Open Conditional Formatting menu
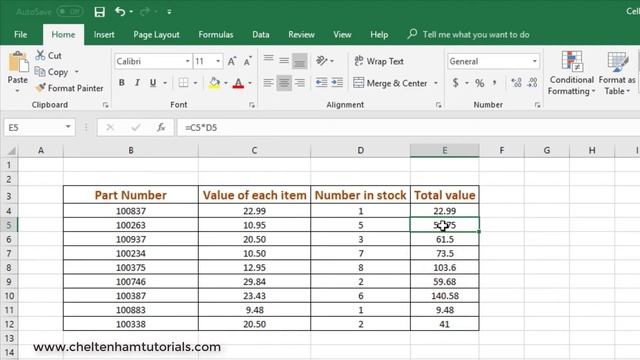 571,73
